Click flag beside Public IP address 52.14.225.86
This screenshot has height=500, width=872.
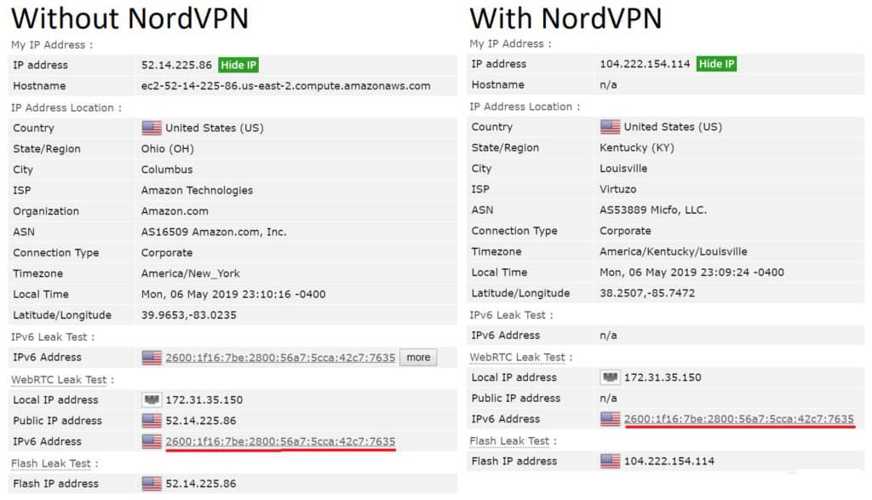[151, 421]
